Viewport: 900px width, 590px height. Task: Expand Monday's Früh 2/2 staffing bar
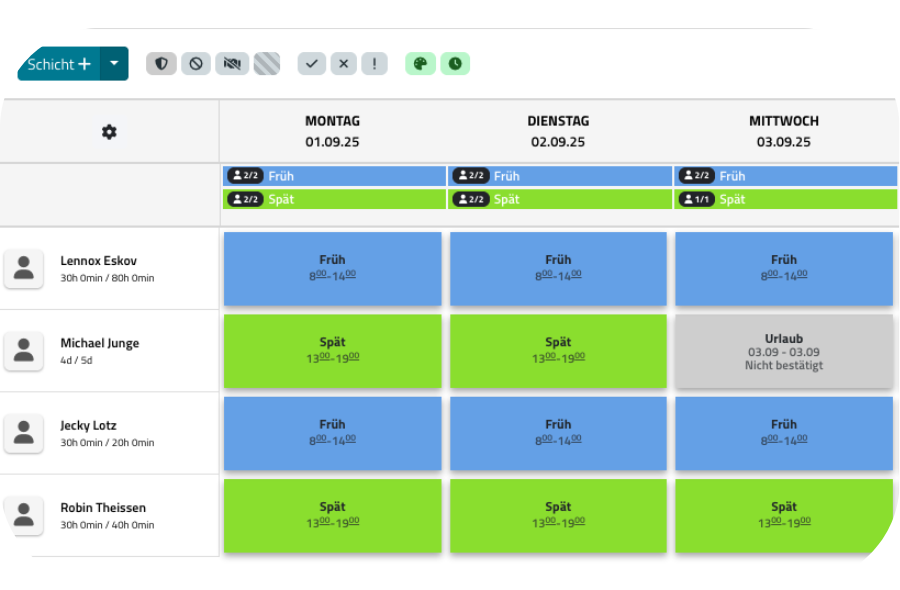(334, 176)
